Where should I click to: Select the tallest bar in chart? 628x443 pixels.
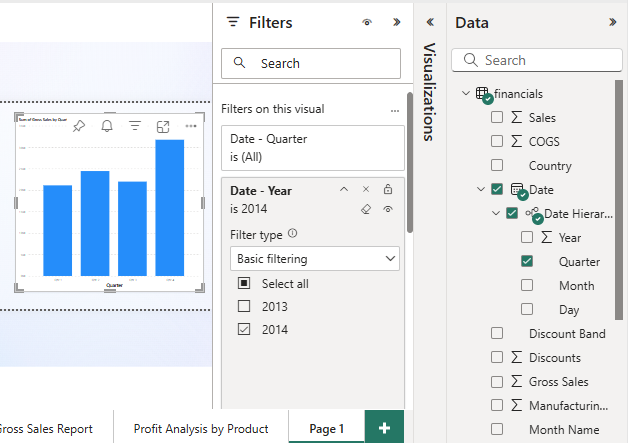tap(169, 207)
